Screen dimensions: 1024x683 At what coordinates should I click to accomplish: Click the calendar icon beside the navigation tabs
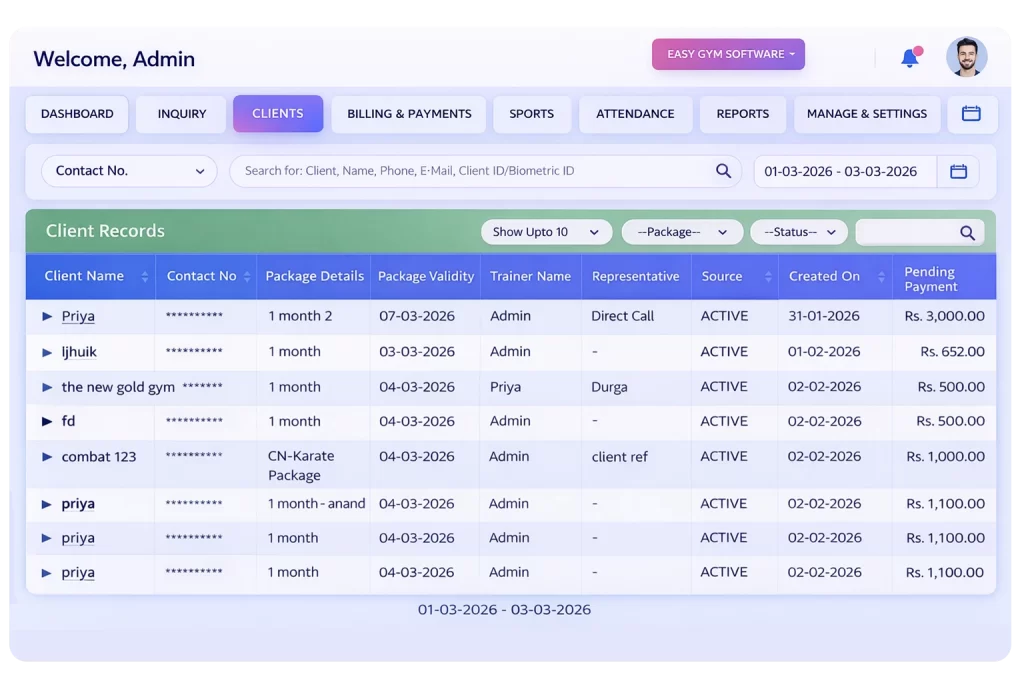pos(971,114)
